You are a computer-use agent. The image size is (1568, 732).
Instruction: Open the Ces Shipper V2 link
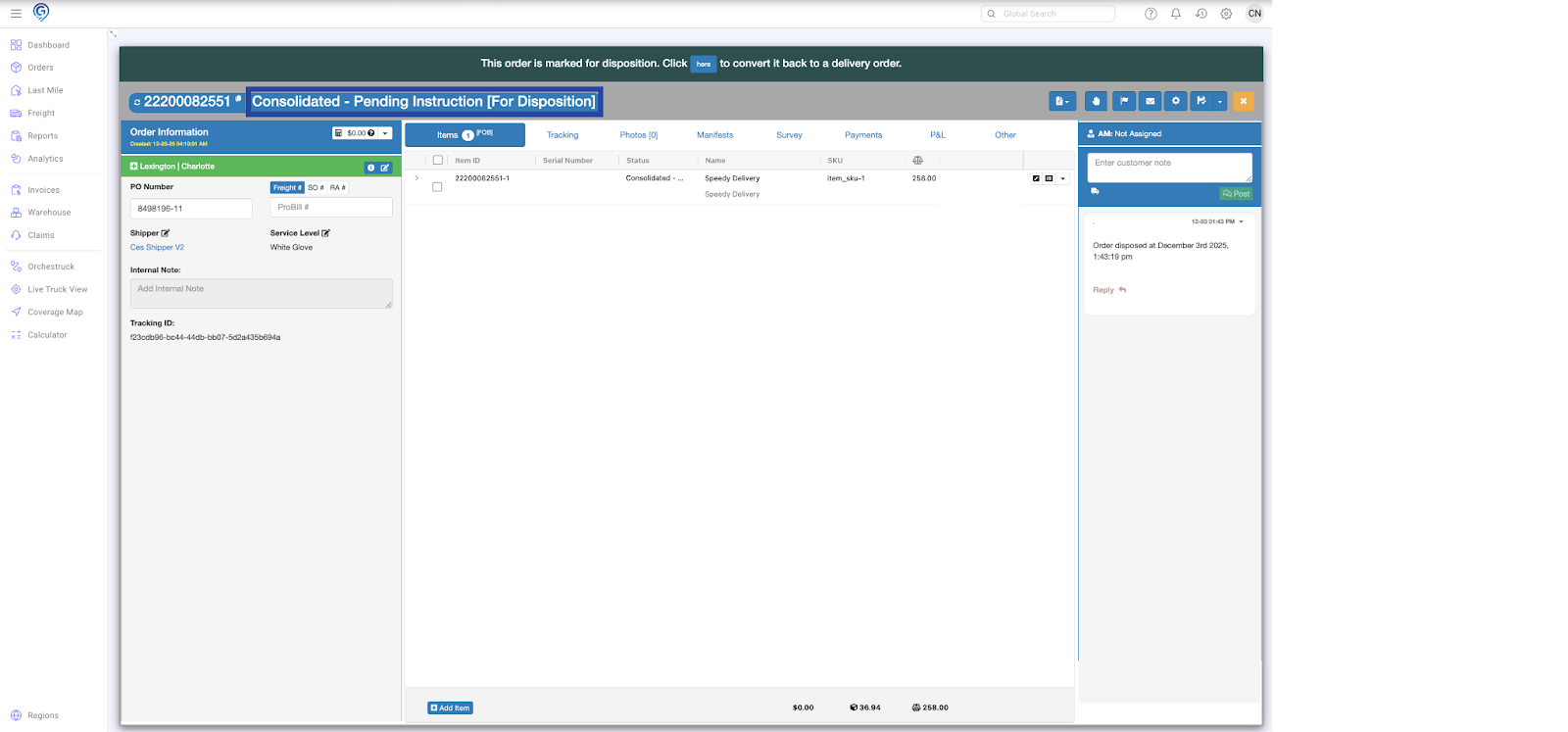[157, 247]
